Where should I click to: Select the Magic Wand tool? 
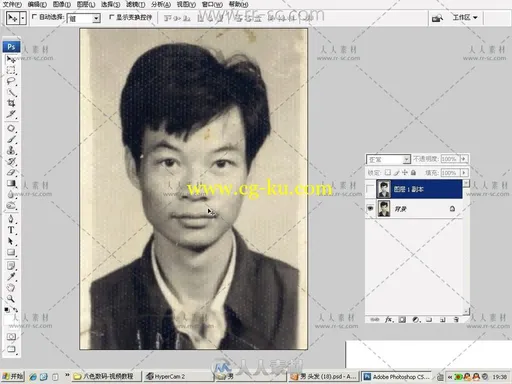pyautogui.click(x=11, y=92)
